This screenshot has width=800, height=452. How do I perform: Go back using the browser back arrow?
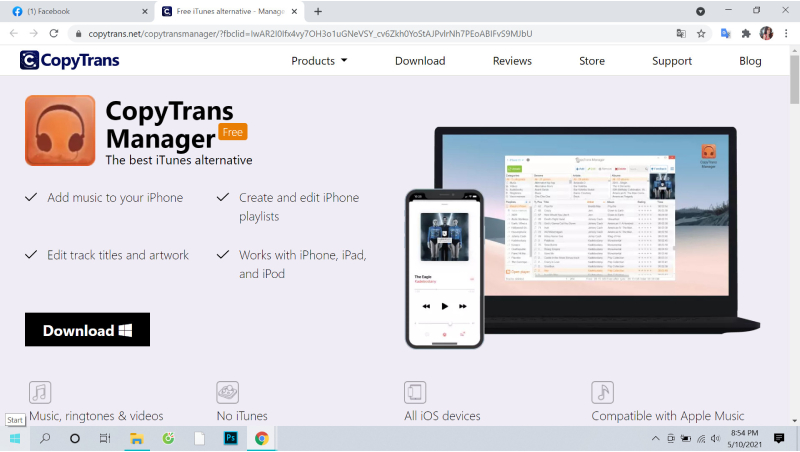coord(14,33)
